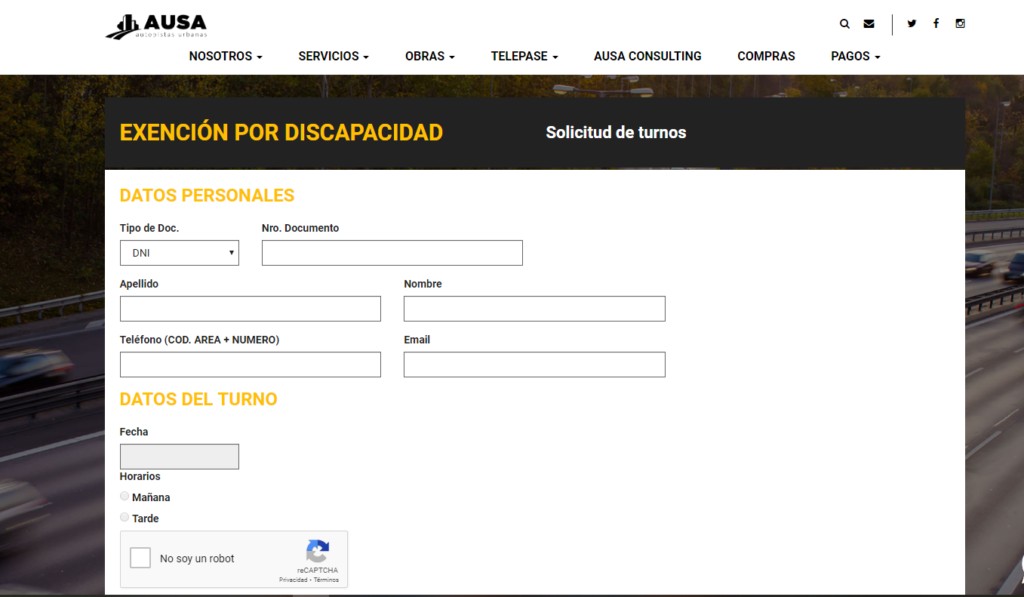1024x597 pixels.
Task: Click the envelope contact icon
Action: coord(868,23)
